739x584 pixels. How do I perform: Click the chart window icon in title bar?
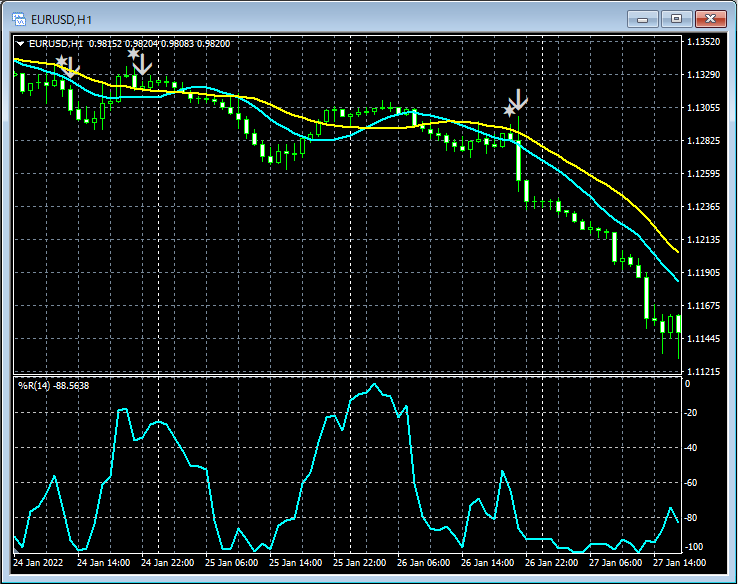(x=17, y=18)
